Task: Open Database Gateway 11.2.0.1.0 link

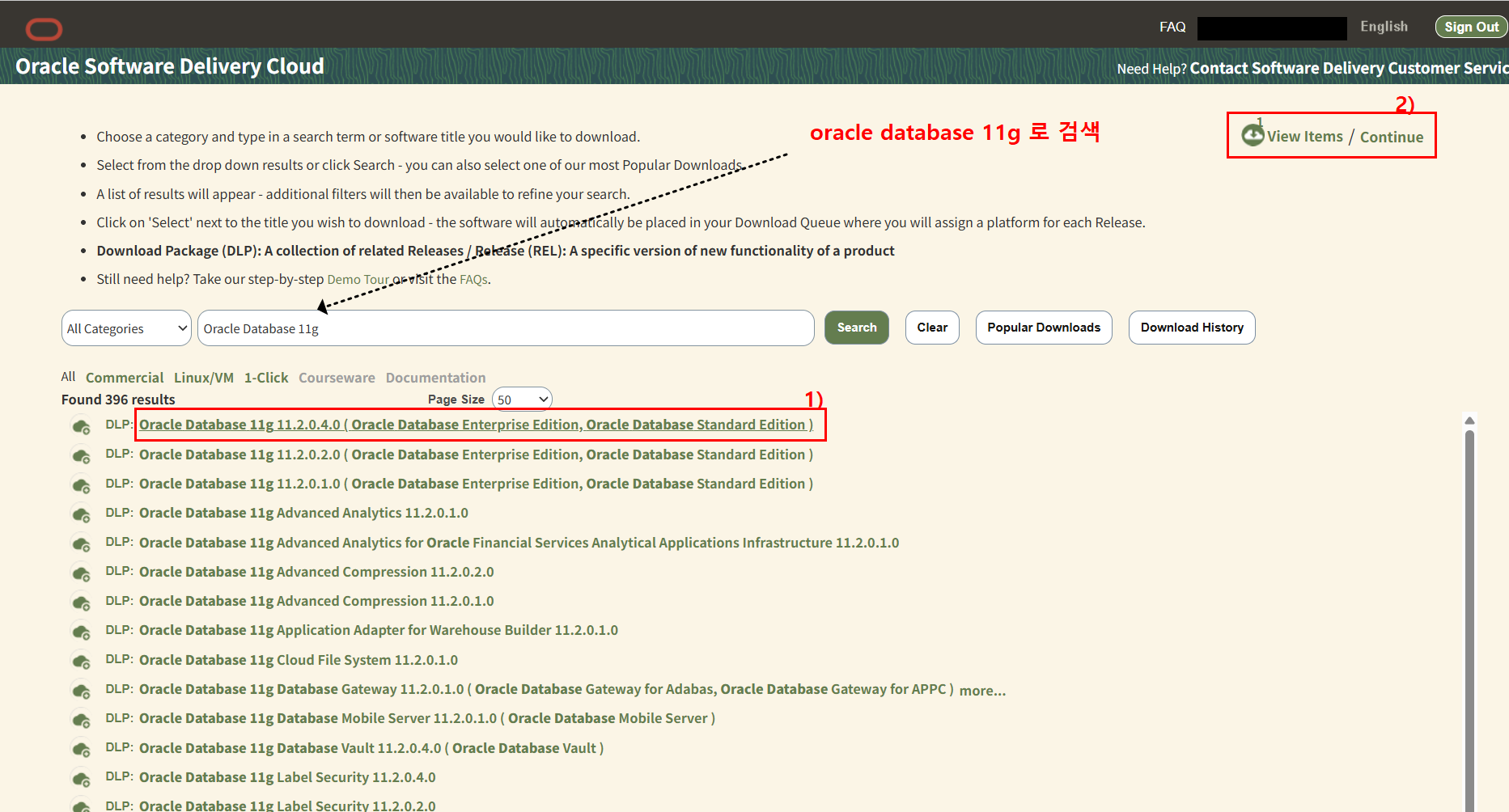Action: [x=546, y=689]
